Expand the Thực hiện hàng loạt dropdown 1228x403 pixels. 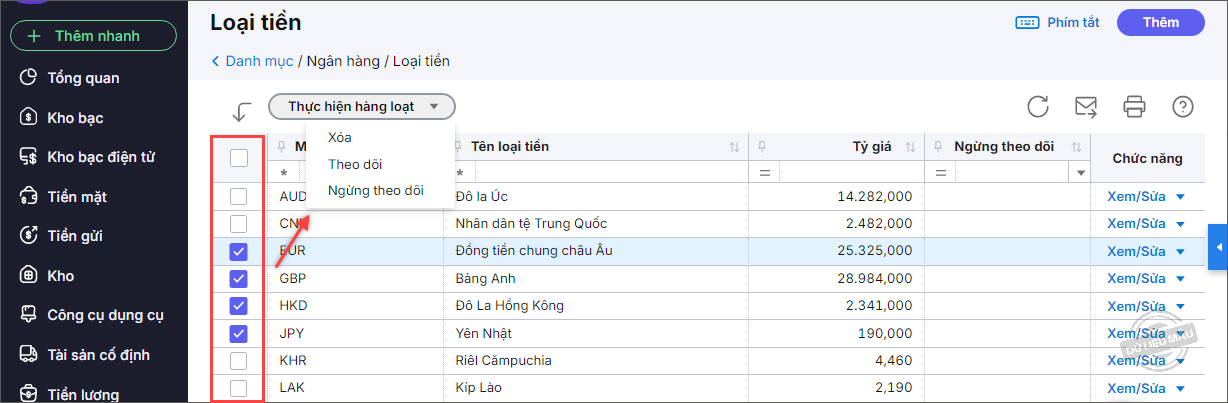click(362, 106)
